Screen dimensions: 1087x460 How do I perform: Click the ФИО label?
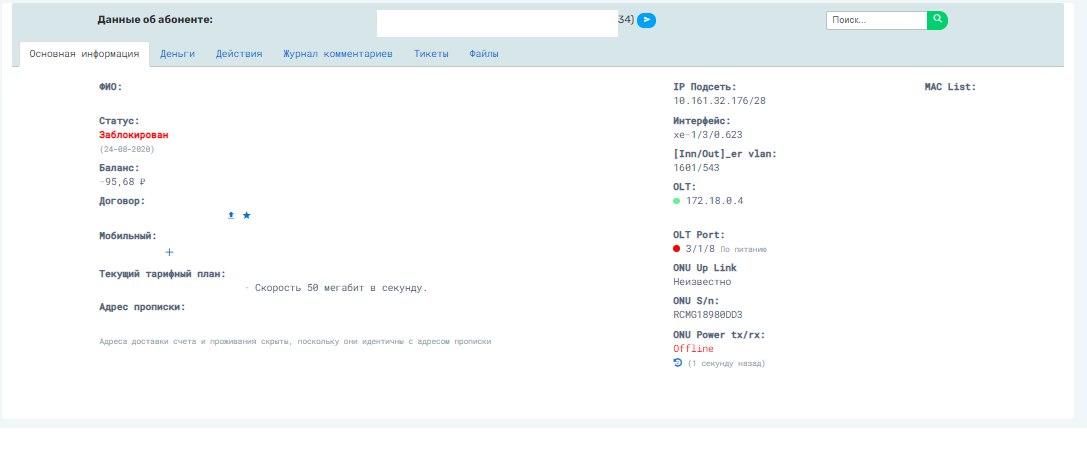click(110, 87)
